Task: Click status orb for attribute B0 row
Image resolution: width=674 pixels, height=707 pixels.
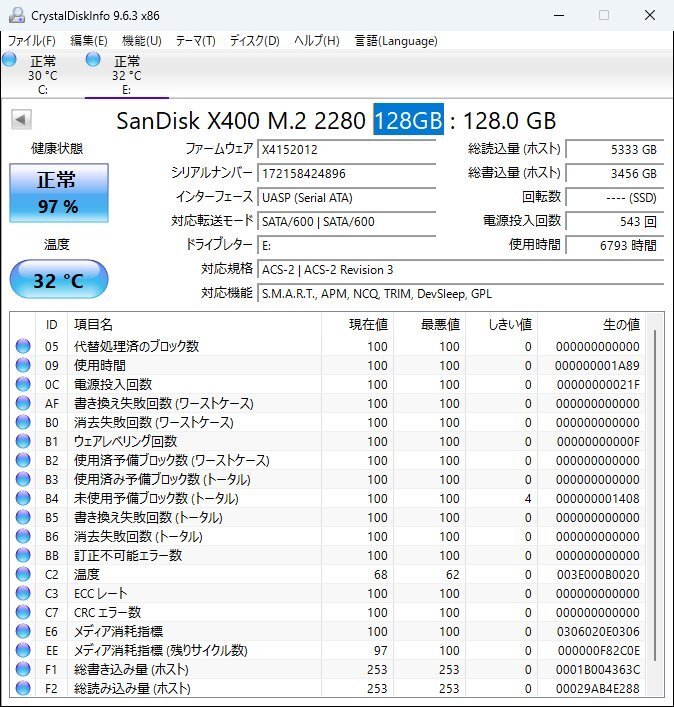Action: (23, 422)
